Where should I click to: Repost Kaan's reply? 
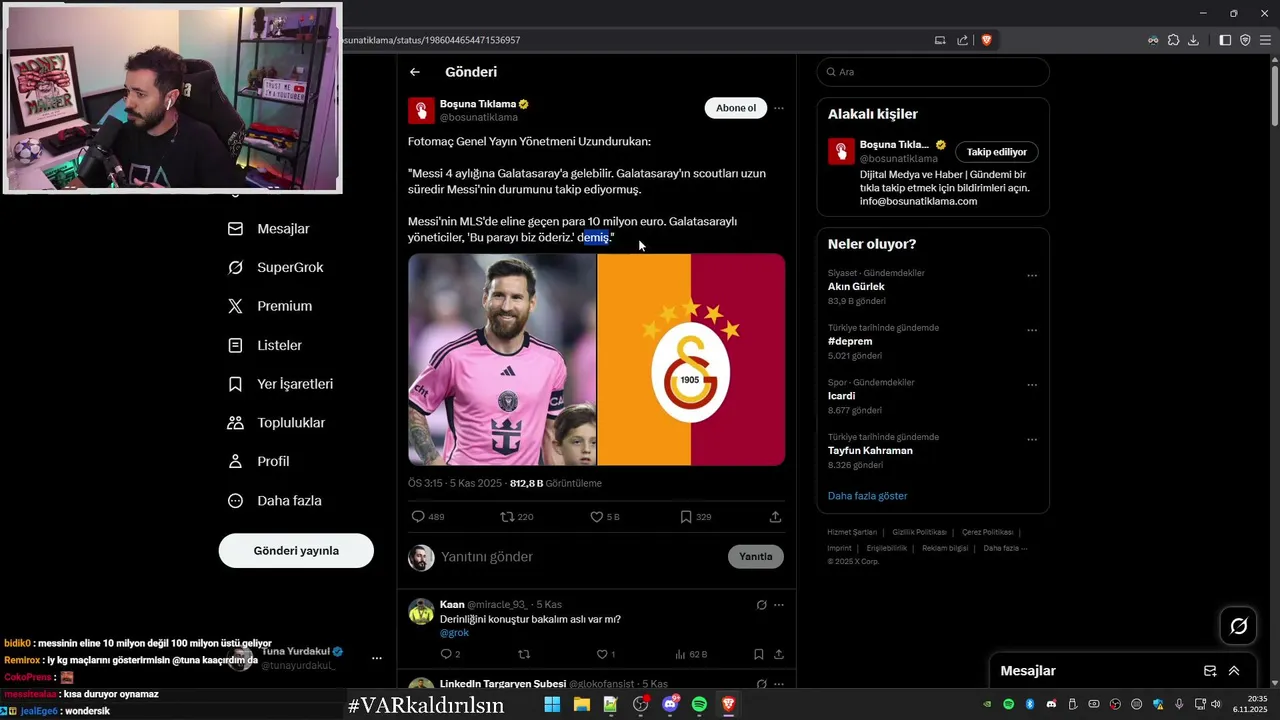(524, 654)
